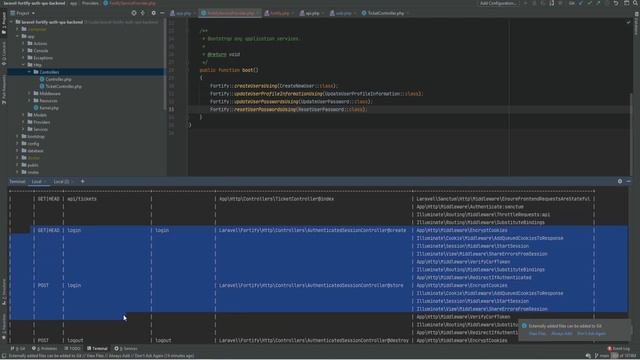Open the Services tool window in bottom bar
This screenshot has height=360, width=640.
coord(126,349)
